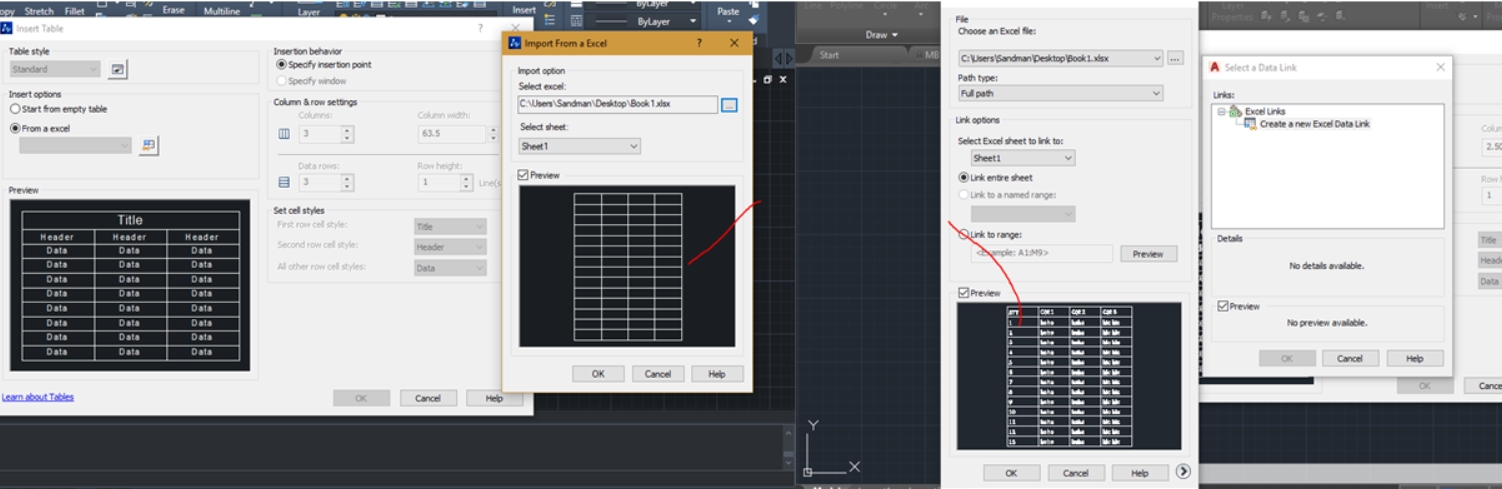Expand the Draw panel dropdown
The width and height of the screenshot is (1502, 489).
882,35
